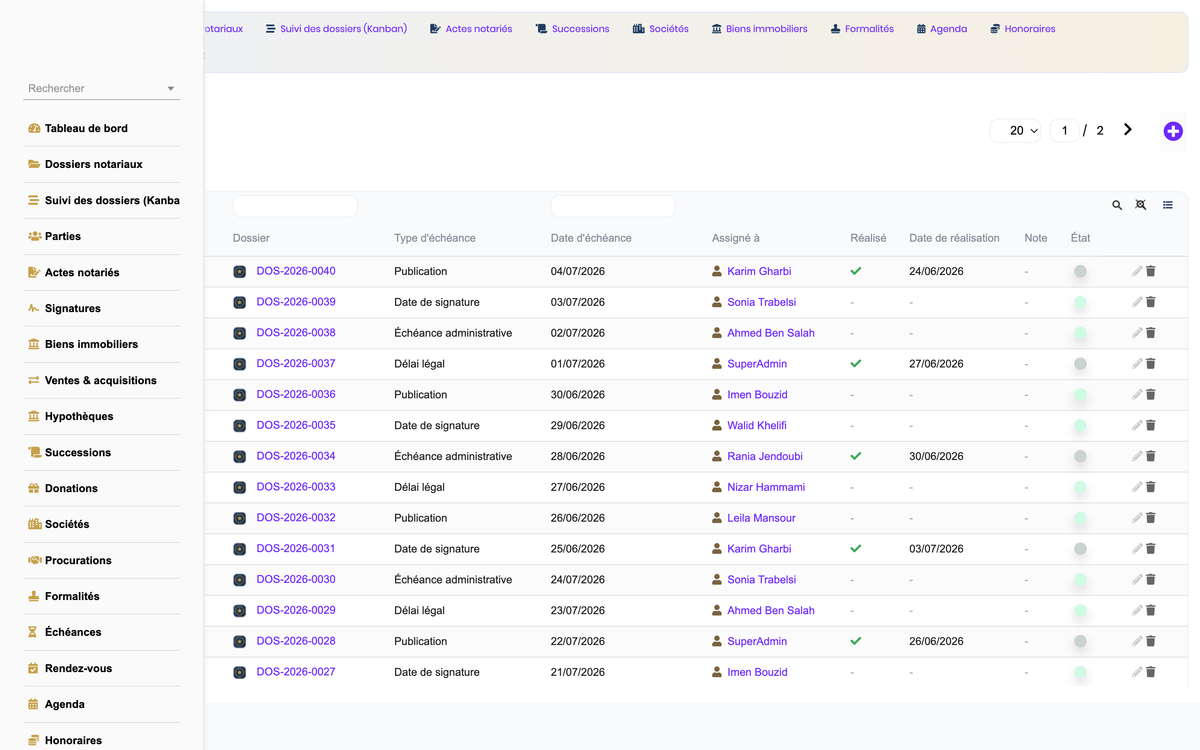Add new échéance with plus button
Viewport: 1200px width, 750px height.
(x=1173, y=131)
